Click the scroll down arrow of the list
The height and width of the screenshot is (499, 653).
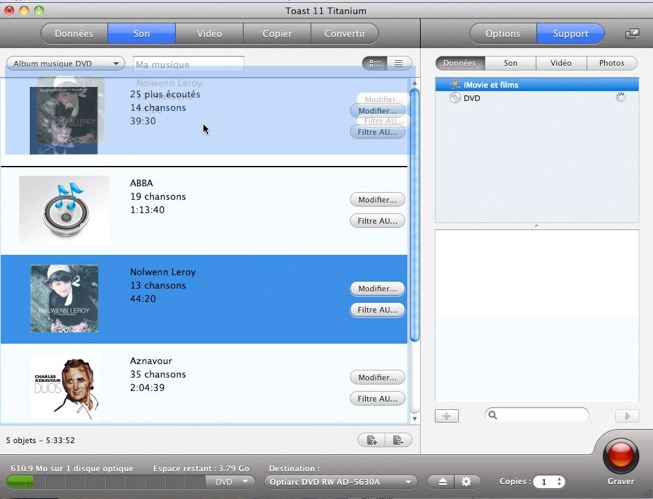click(x=414, y=419)
